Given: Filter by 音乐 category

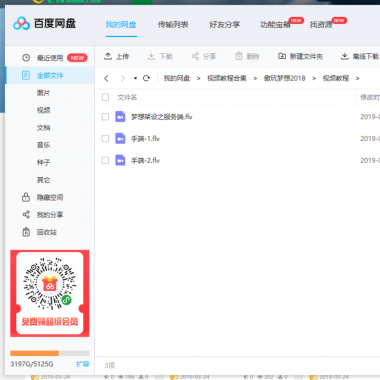Looking at the screenshot, I should point(43,145).
